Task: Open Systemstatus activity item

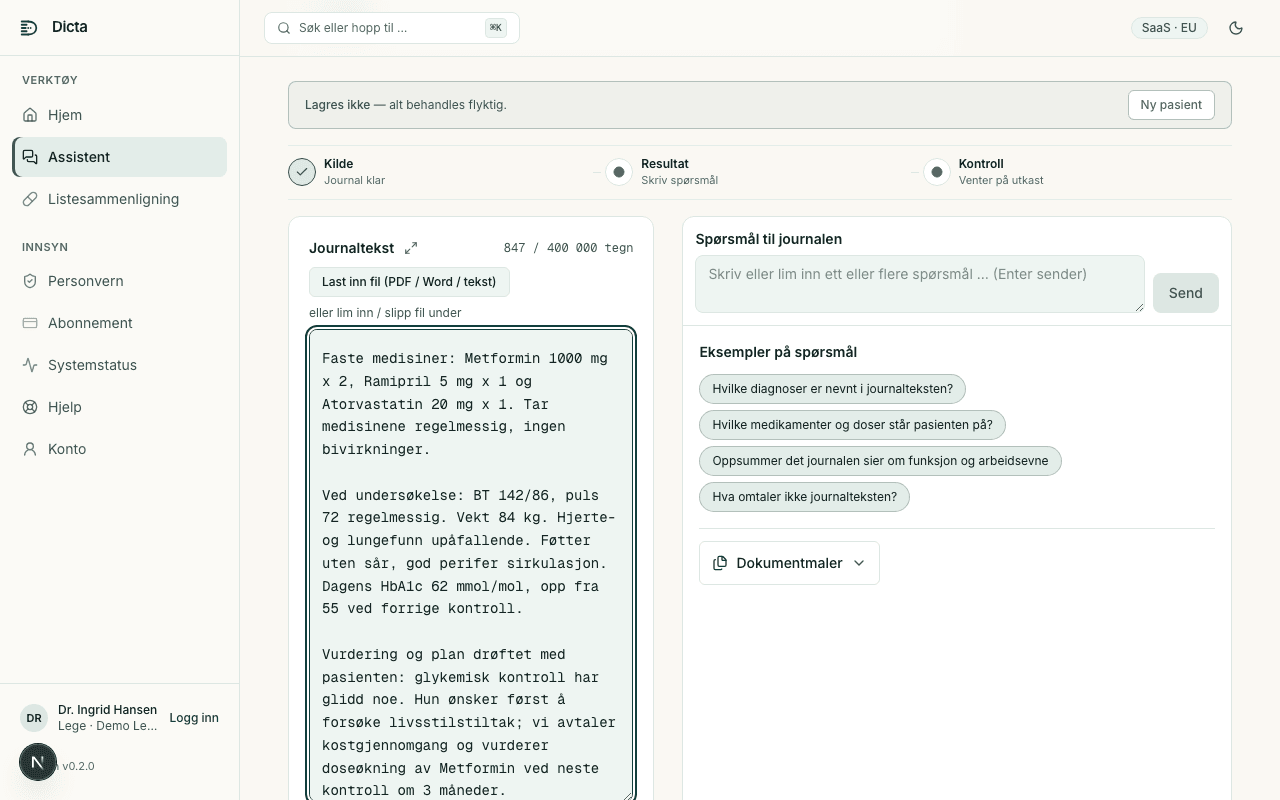Action: pos(120,365)
